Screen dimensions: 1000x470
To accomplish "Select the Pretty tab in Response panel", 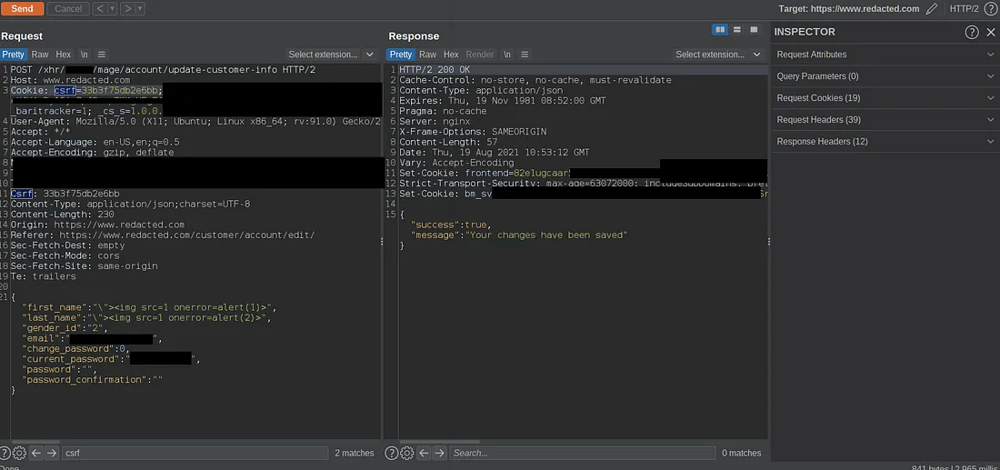I will [401, 54].
